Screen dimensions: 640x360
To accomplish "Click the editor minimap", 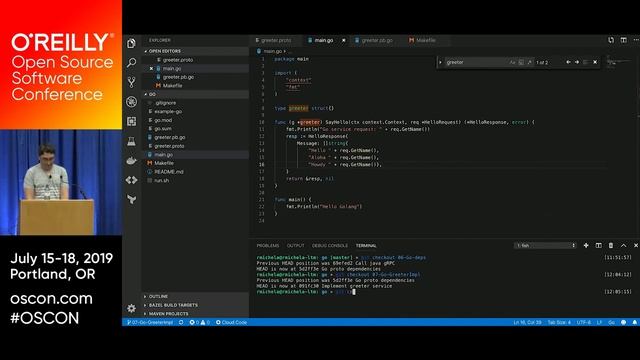I will 620,62.
